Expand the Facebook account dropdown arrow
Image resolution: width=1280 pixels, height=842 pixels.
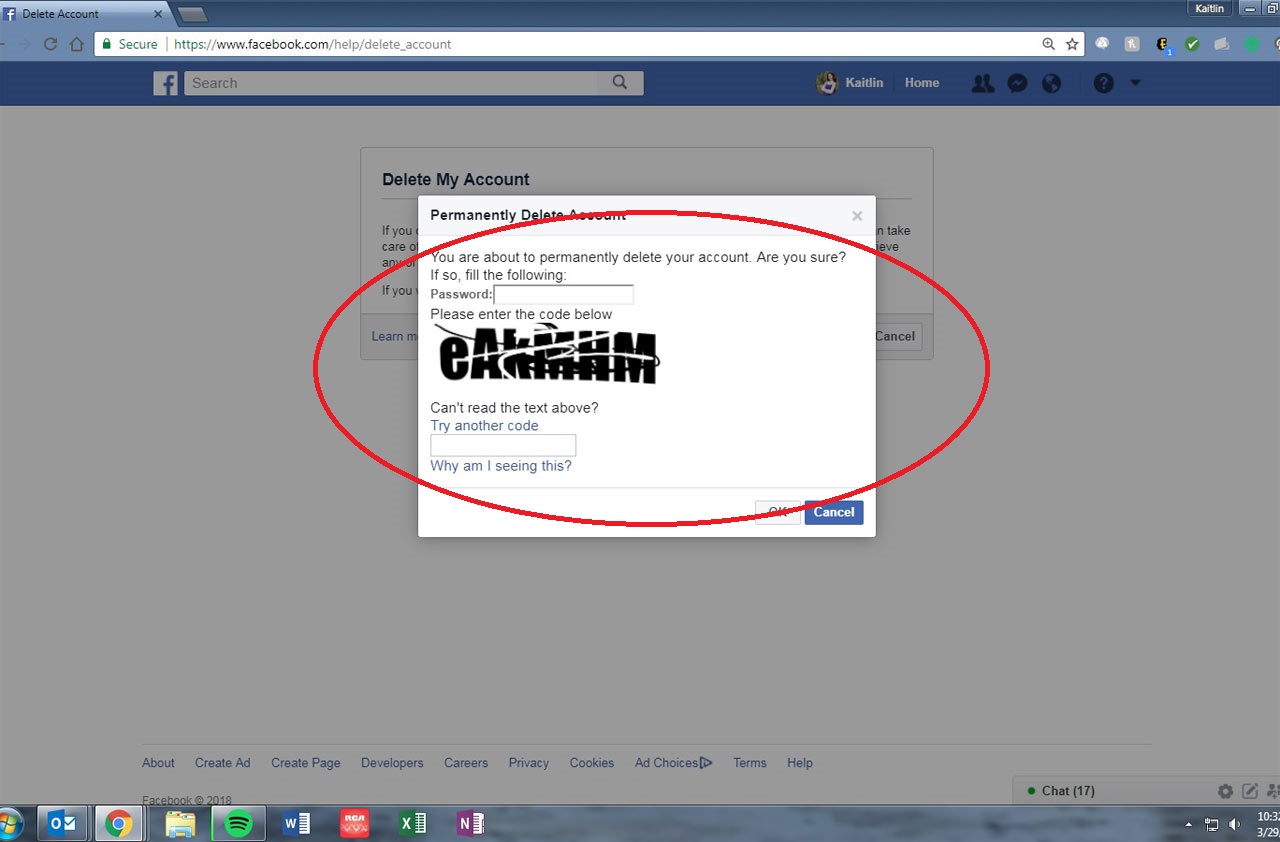tap(1135, 83)
